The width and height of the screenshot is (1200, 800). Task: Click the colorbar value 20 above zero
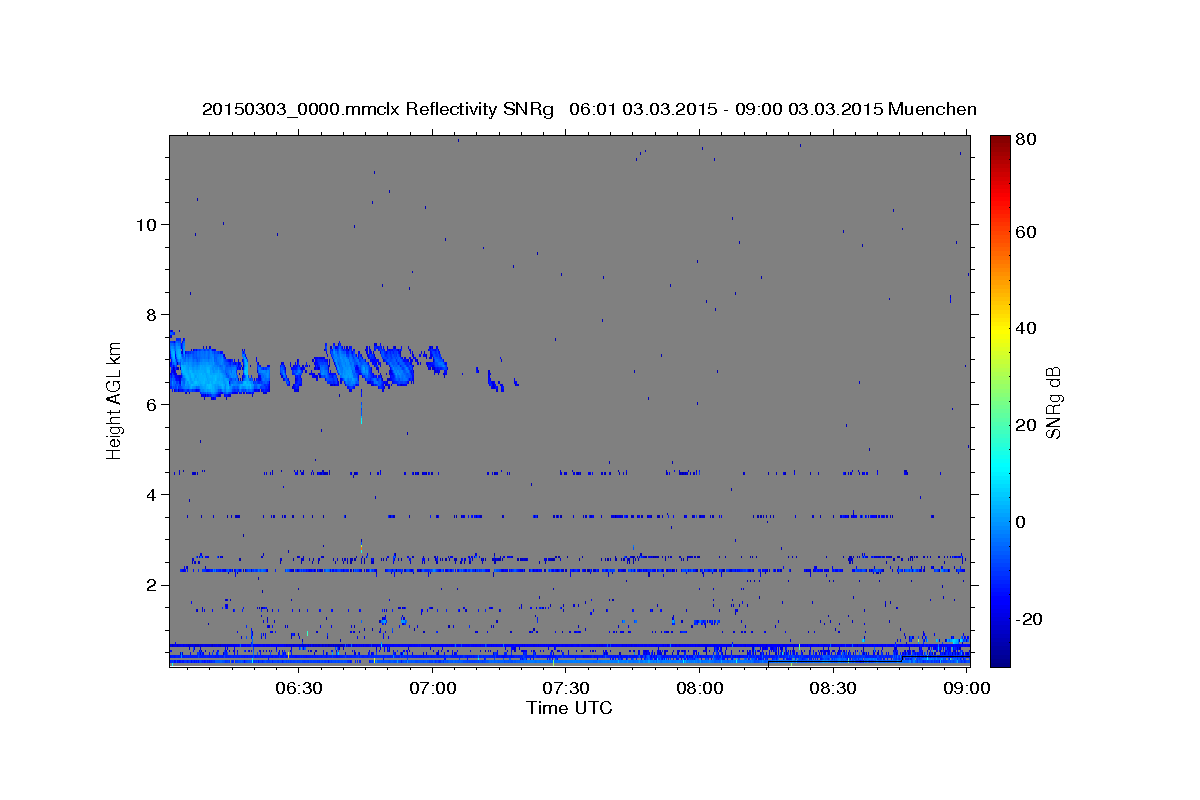pyautogui.click(x=1025, y=425)
